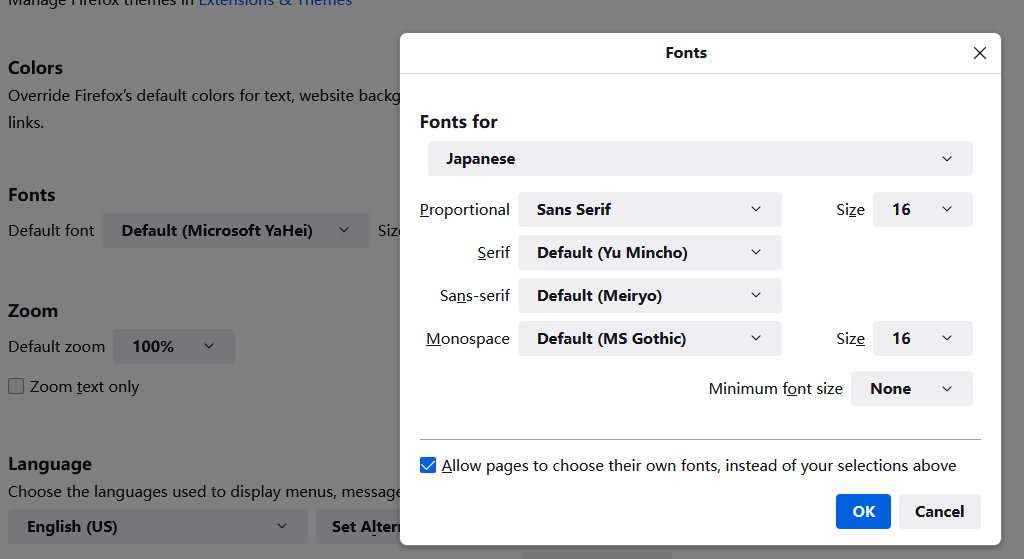This screenshot has height=559, width=1024.
Task: Open the Minimum font size dropdown
Action: pyautogui.click(x=911, y=389)
